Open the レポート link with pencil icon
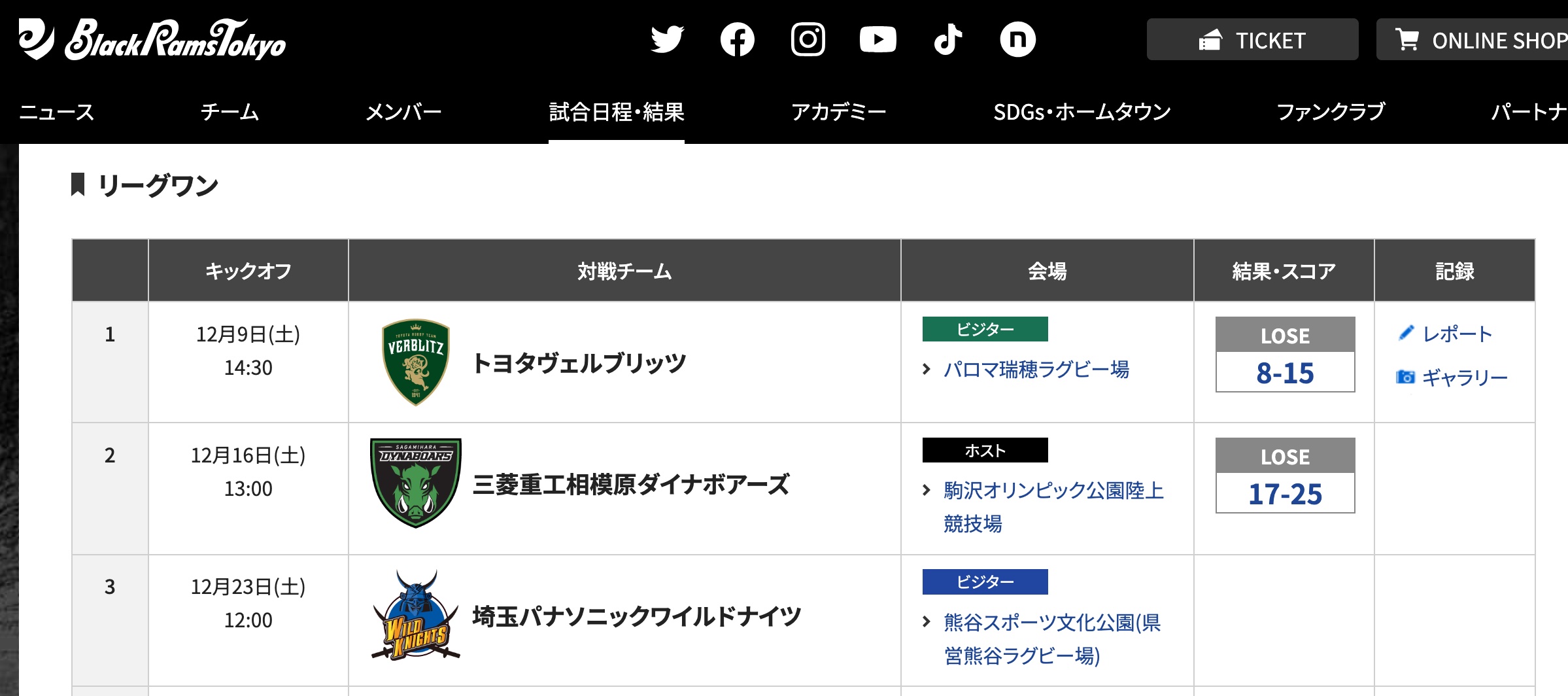 click(x=1445, y=334)
